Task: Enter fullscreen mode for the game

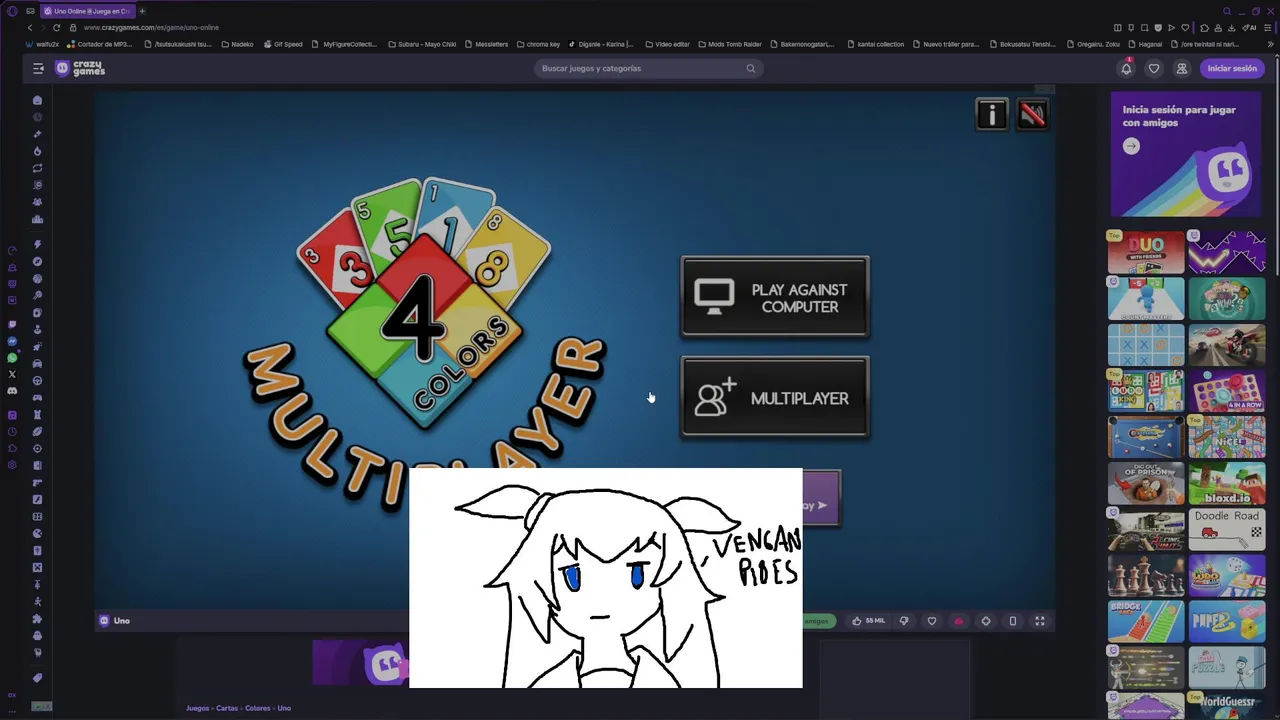Action: [x=1040, y=621]
